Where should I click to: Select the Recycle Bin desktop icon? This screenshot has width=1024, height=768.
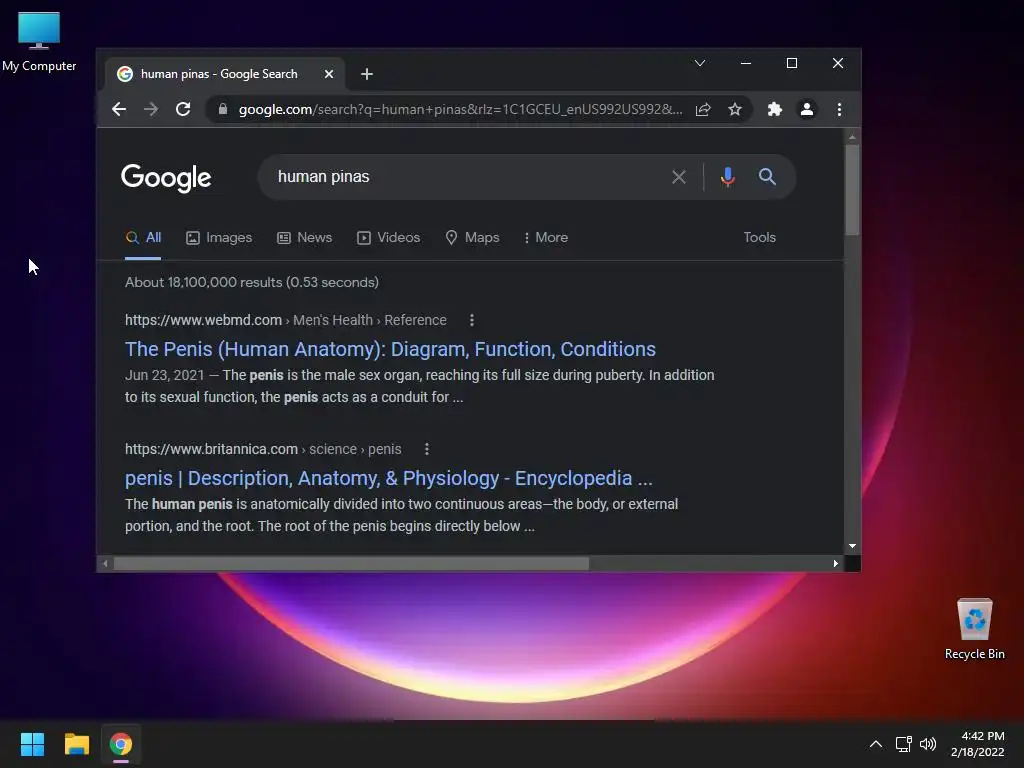(974, 629)
